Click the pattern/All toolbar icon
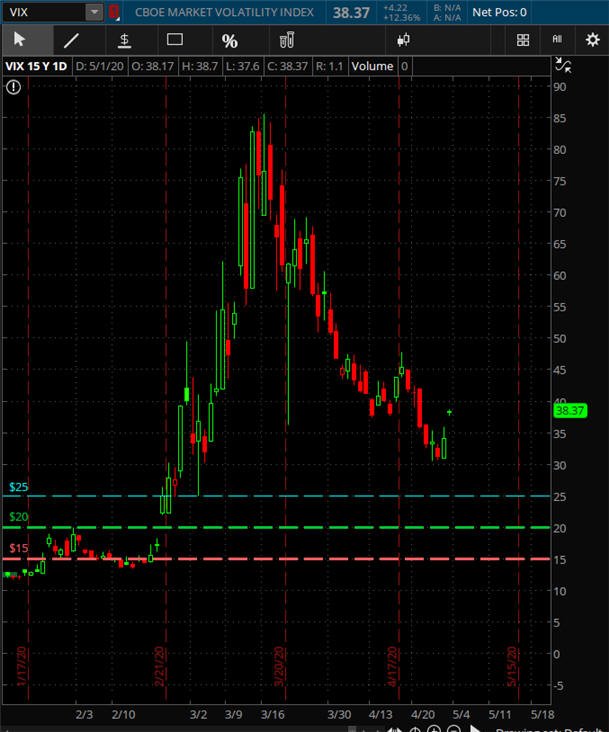This screenshot has height=732, width=609. click(557, 39)
